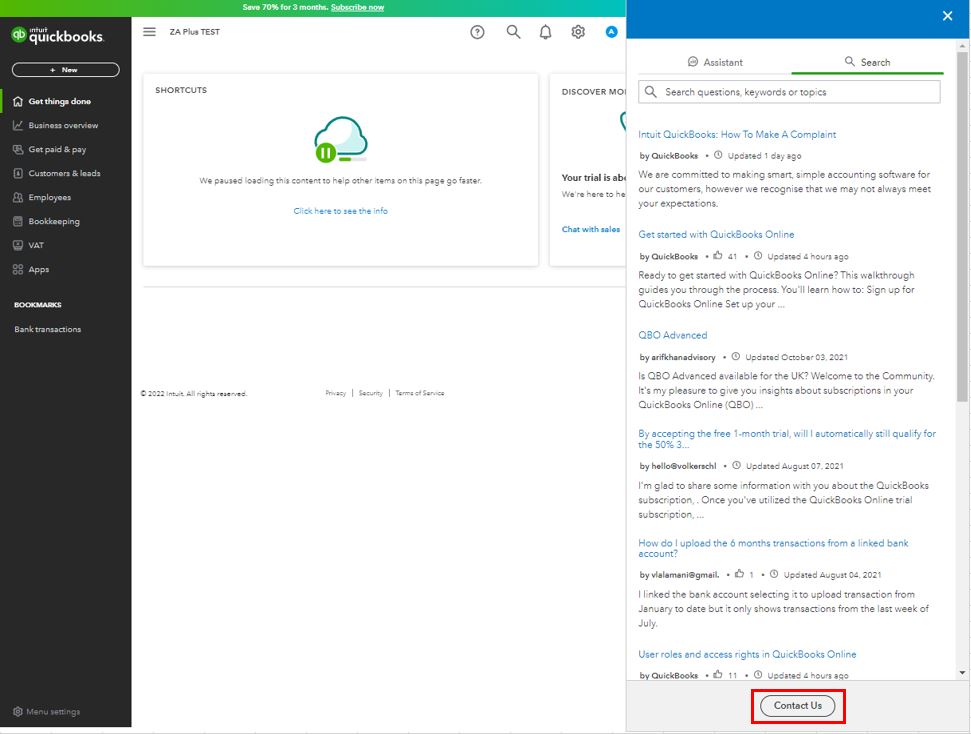Open the Notifications bell icon

(x=545, y=32)
